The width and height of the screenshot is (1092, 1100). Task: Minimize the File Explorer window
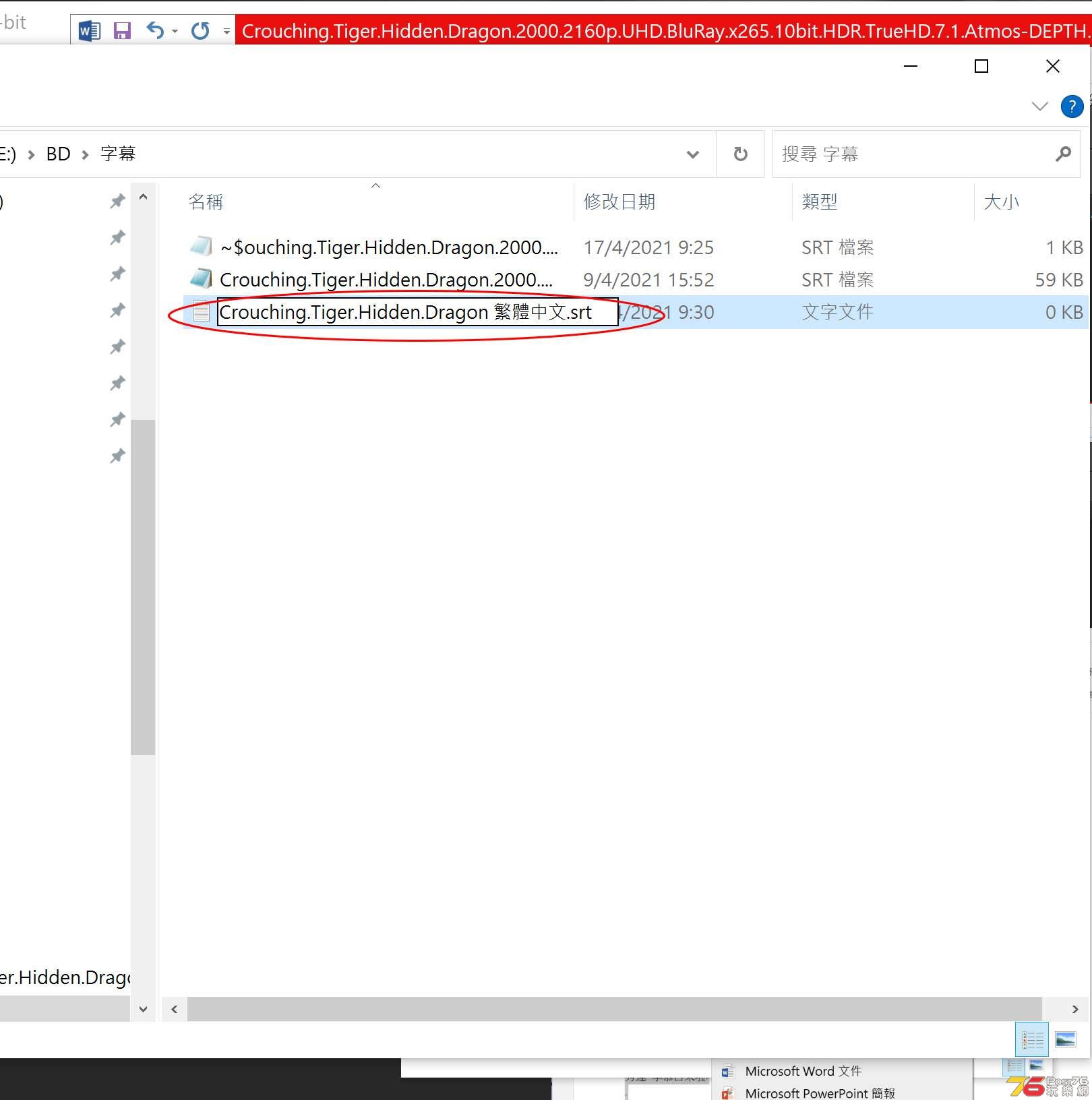911,66
